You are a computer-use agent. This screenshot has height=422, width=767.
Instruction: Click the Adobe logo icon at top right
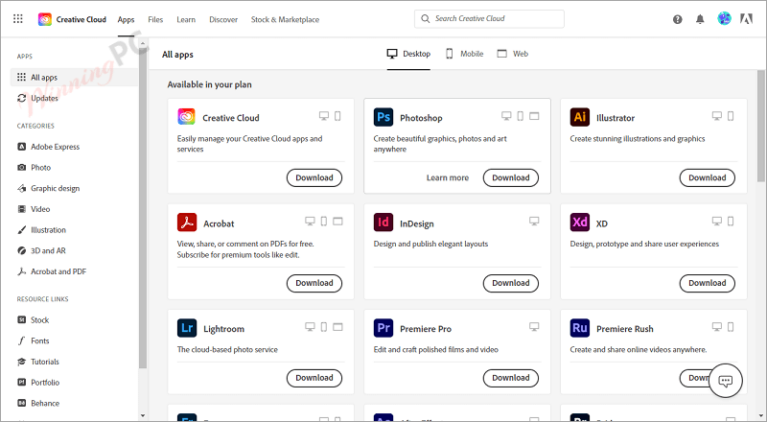746,19
